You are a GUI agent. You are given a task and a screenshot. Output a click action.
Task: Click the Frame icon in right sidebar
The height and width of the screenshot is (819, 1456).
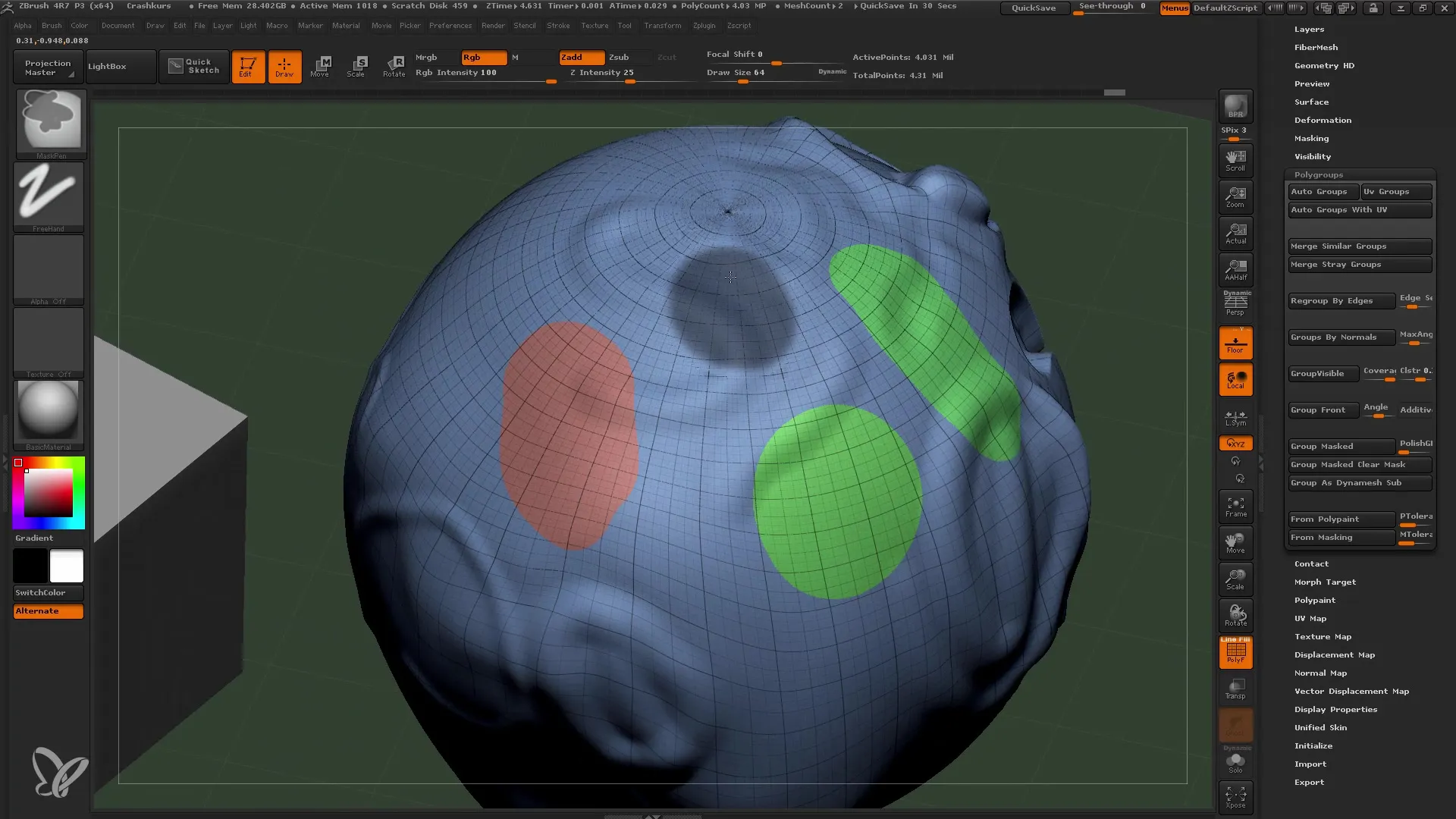[x=1235, y=506]
